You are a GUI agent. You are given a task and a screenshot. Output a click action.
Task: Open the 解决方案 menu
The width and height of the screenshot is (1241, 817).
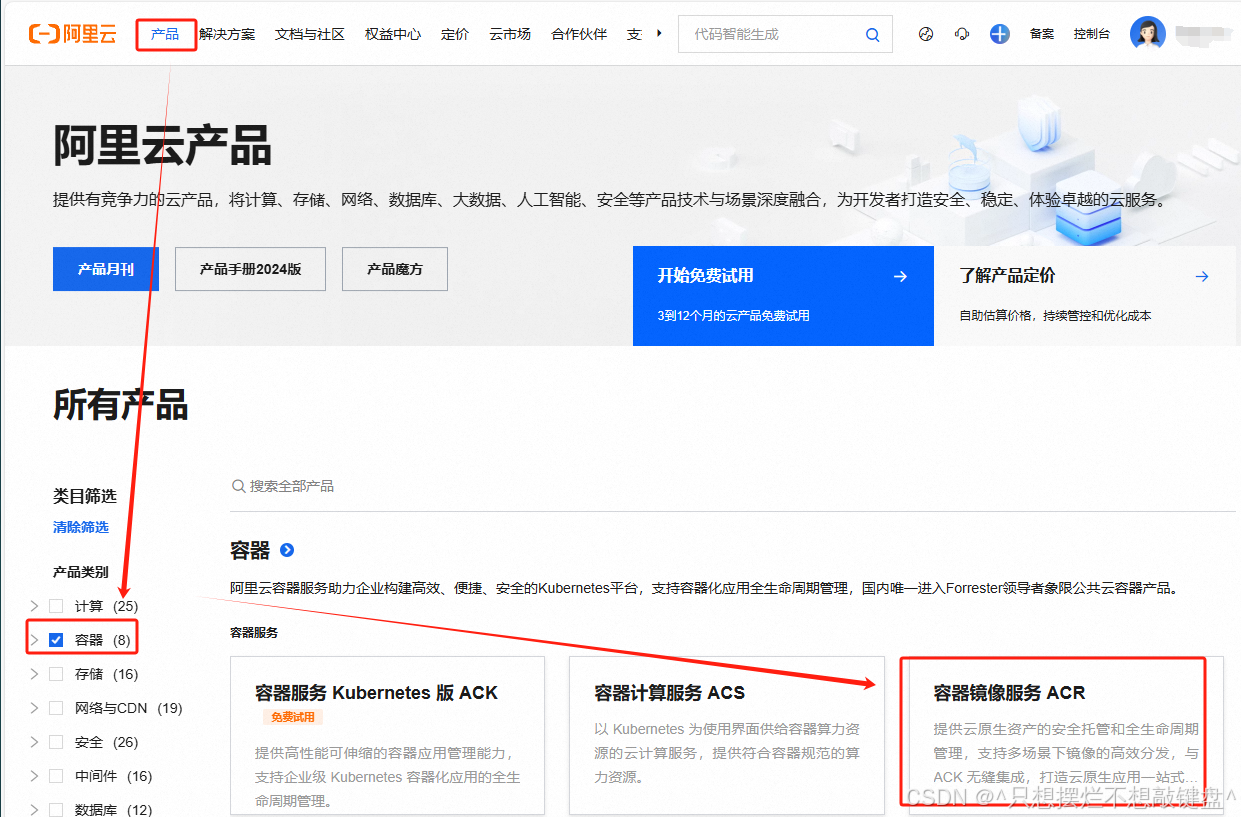point(227,34)
